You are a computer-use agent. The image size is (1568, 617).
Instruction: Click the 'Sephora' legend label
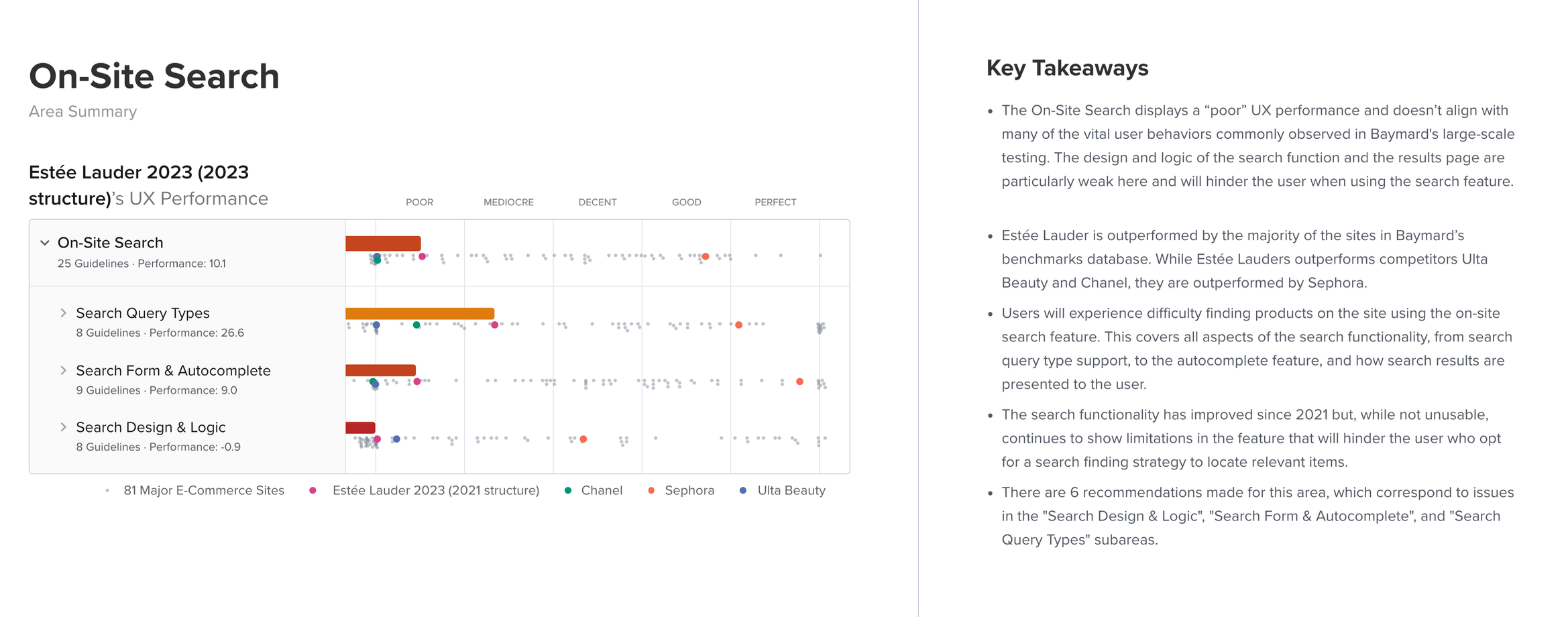coord(689,491)
